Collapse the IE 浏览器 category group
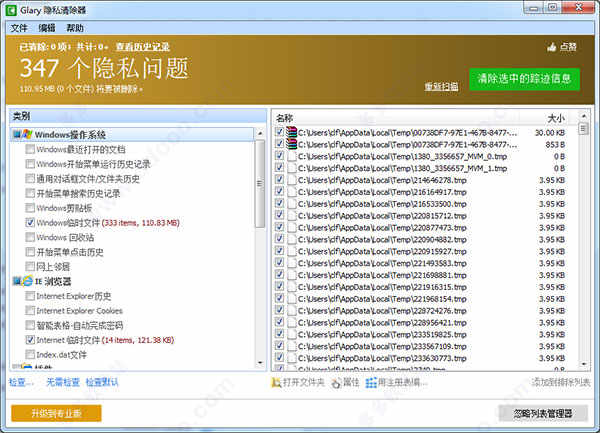 point(15,282)
